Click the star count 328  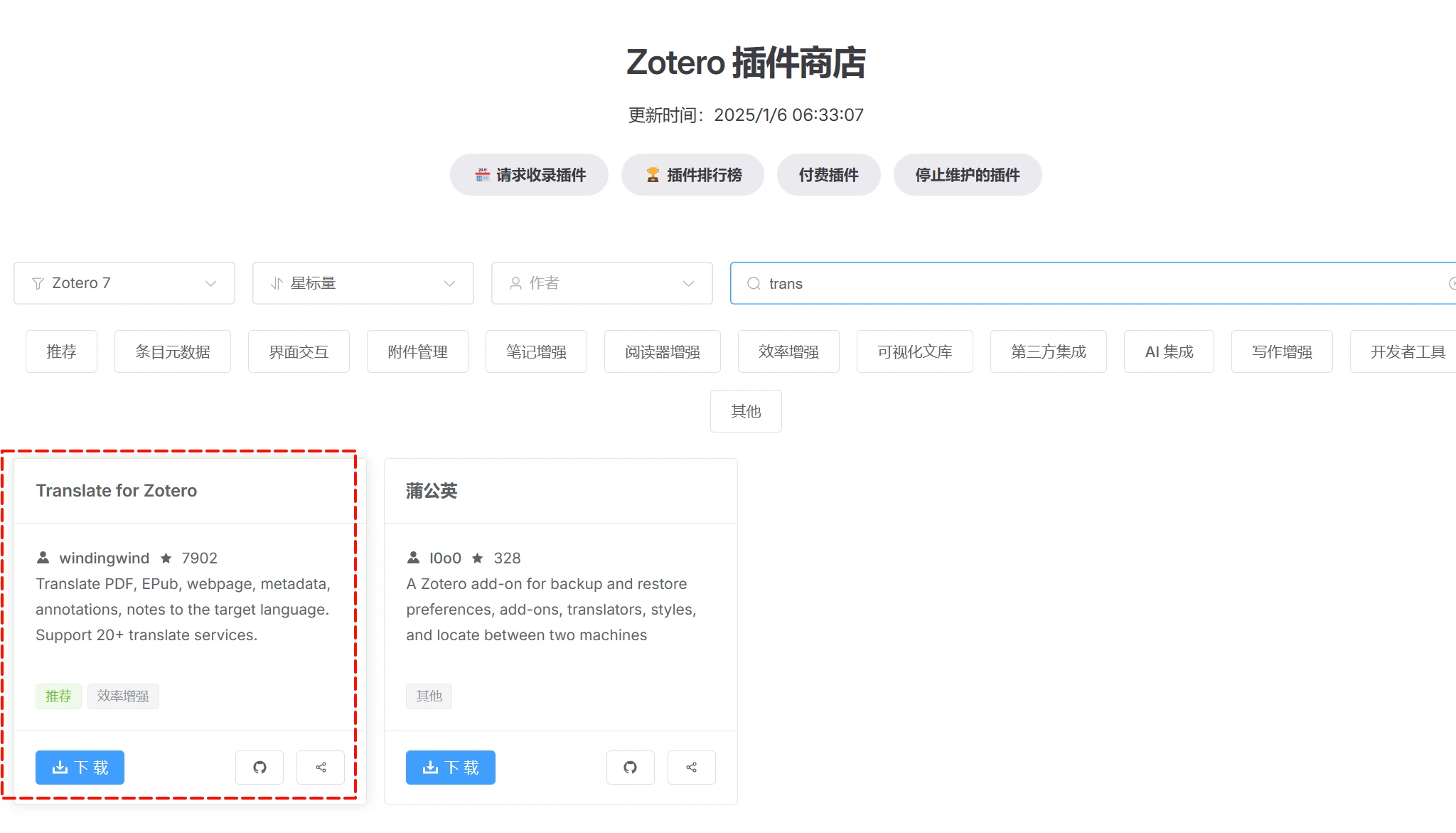(x=507, y=558)
